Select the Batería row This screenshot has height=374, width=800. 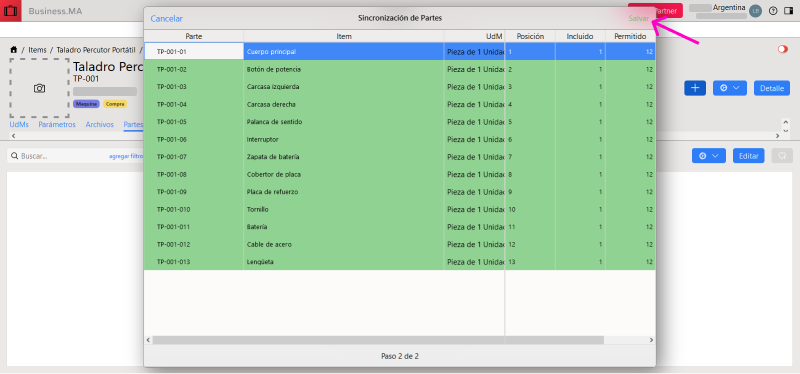[x=400, y=227]
